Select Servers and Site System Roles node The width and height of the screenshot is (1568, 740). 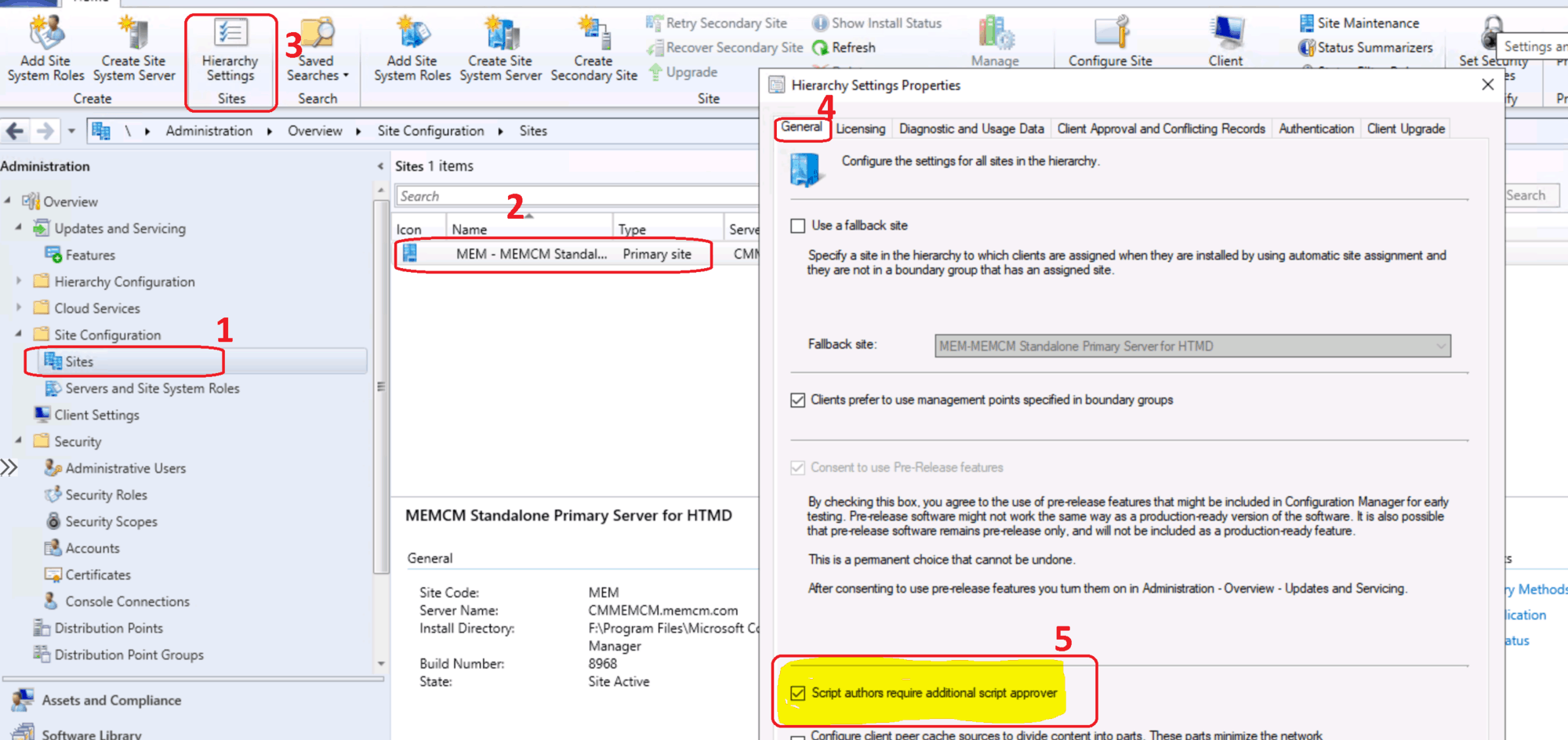(x=152, y=388)
